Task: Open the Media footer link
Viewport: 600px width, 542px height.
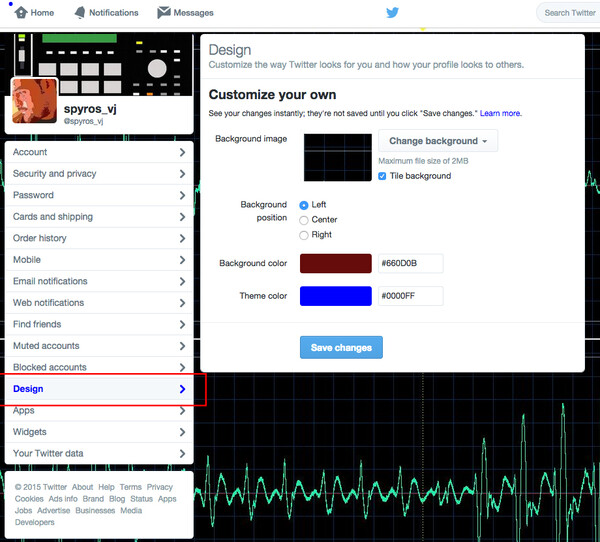Action: (x=131, y=511)
